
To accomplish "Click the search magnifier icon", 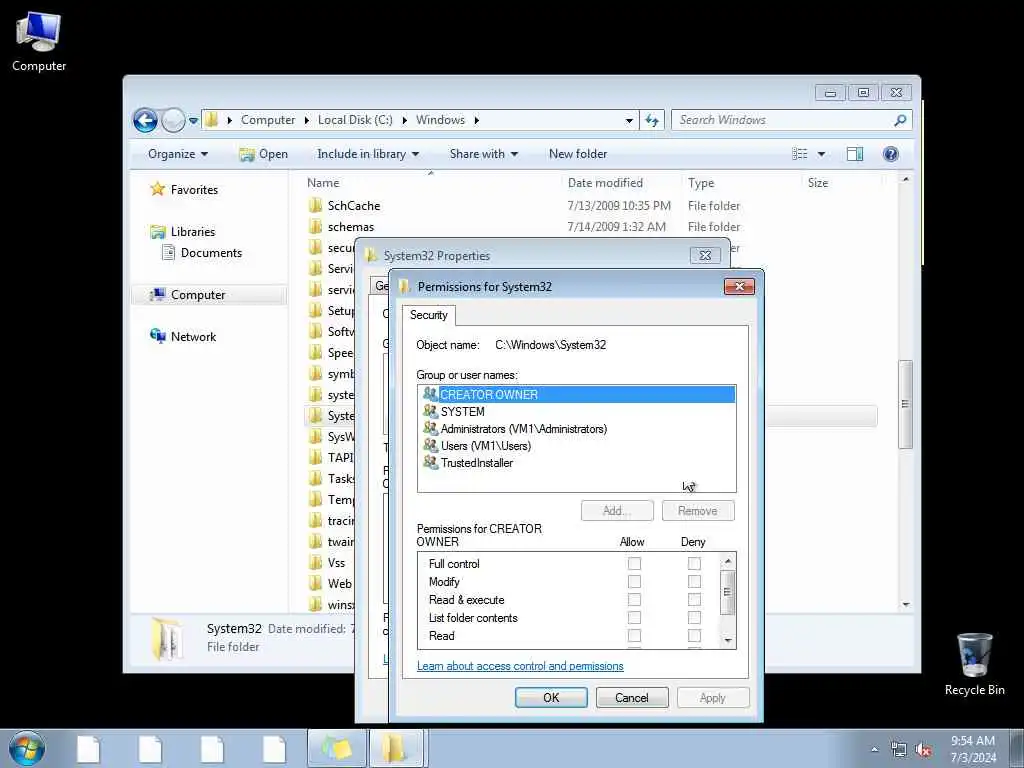I will point(900,120).
